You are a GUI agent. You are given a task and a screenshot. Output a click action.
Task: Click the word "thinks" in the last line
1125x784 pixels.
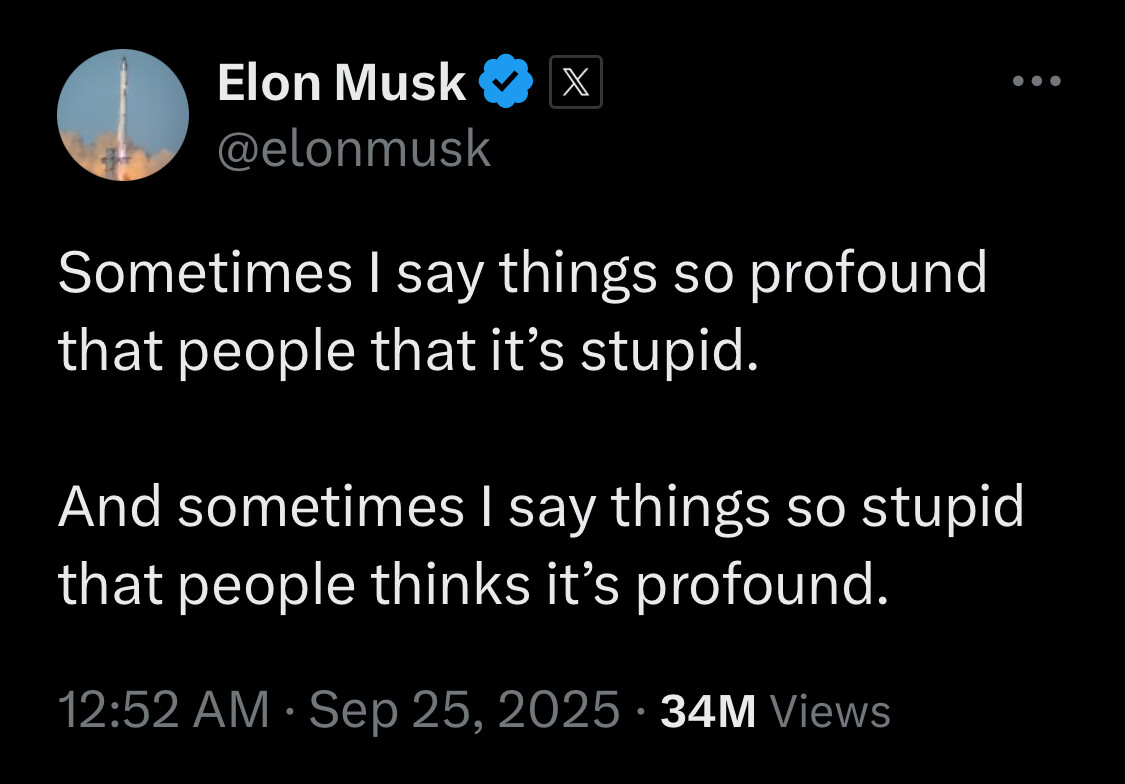(x=450, y=585)
